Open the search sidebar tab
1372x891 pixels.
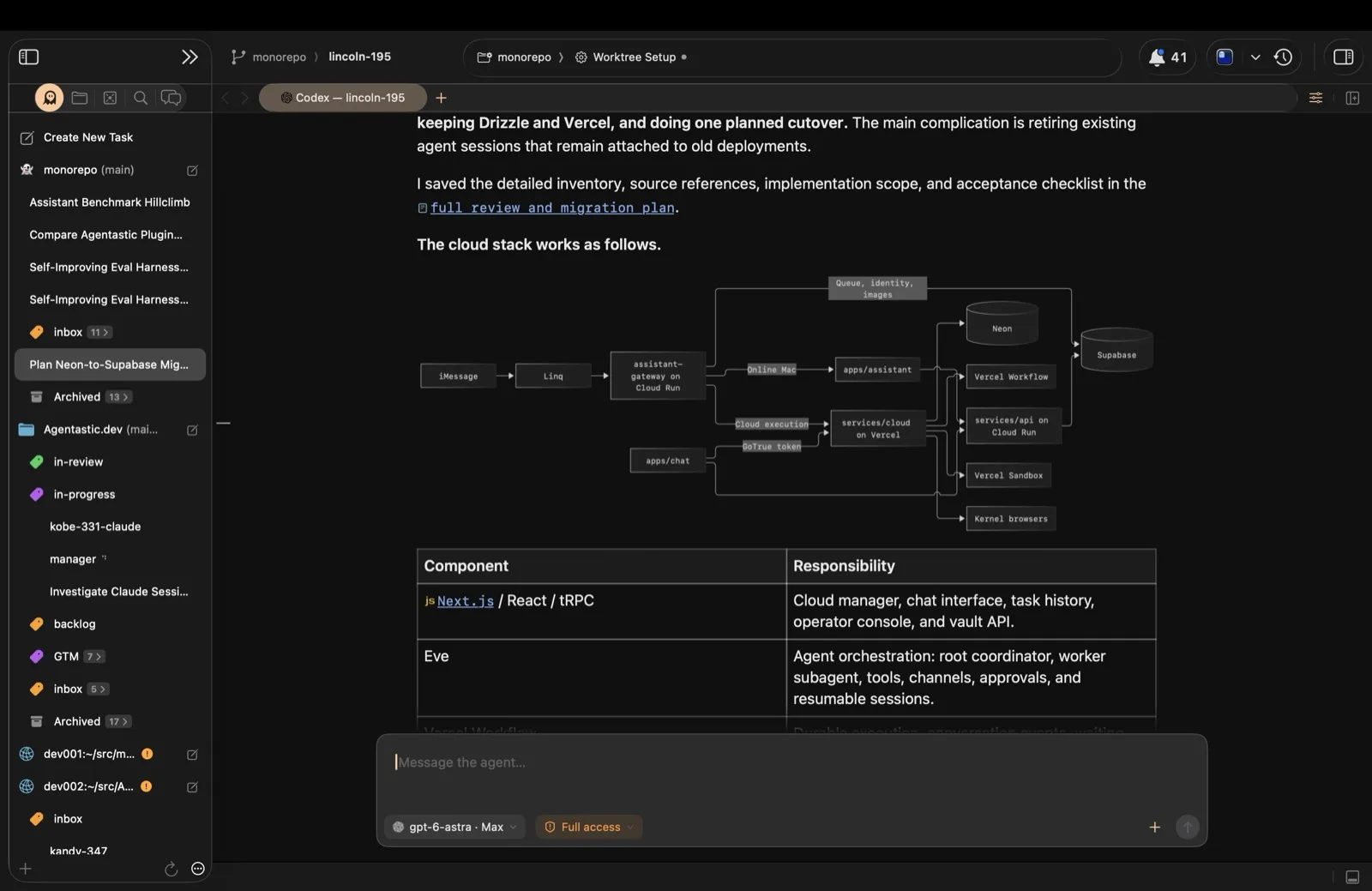pyautogui.click(x=141, y=98)
